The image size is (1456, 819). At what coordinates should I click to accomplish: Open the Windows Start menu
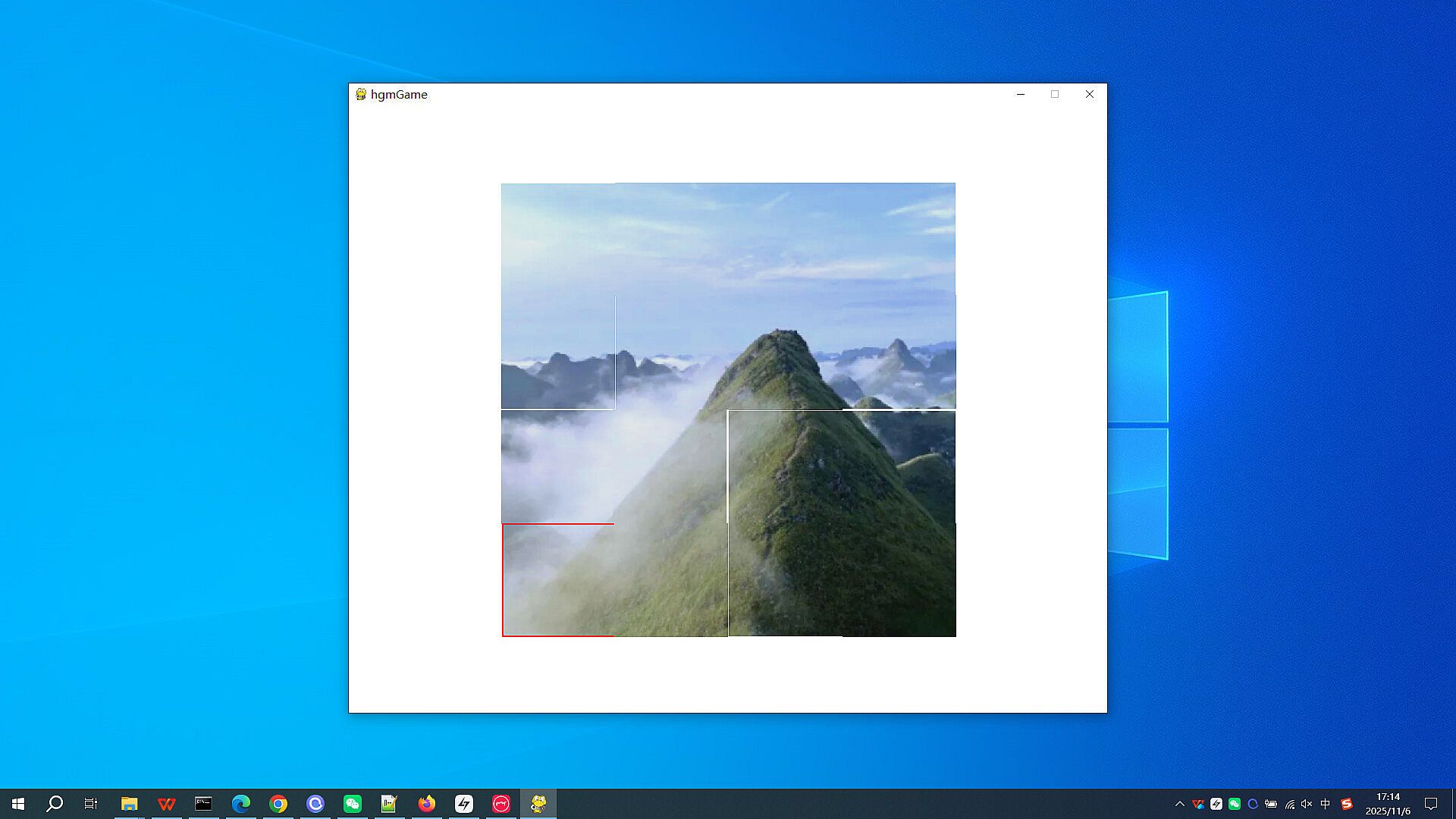click(18, 804)
